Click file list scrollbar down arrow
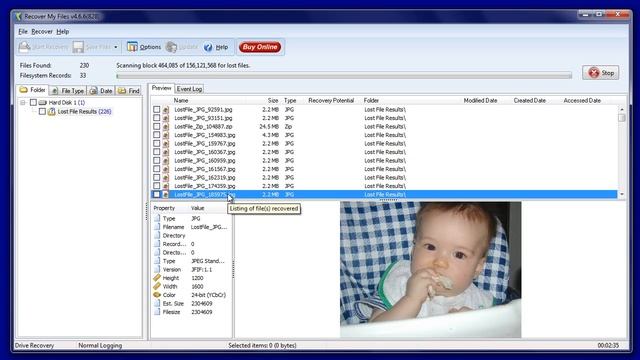The height and width of the screenshot is (360, 640). click(622, 194)
